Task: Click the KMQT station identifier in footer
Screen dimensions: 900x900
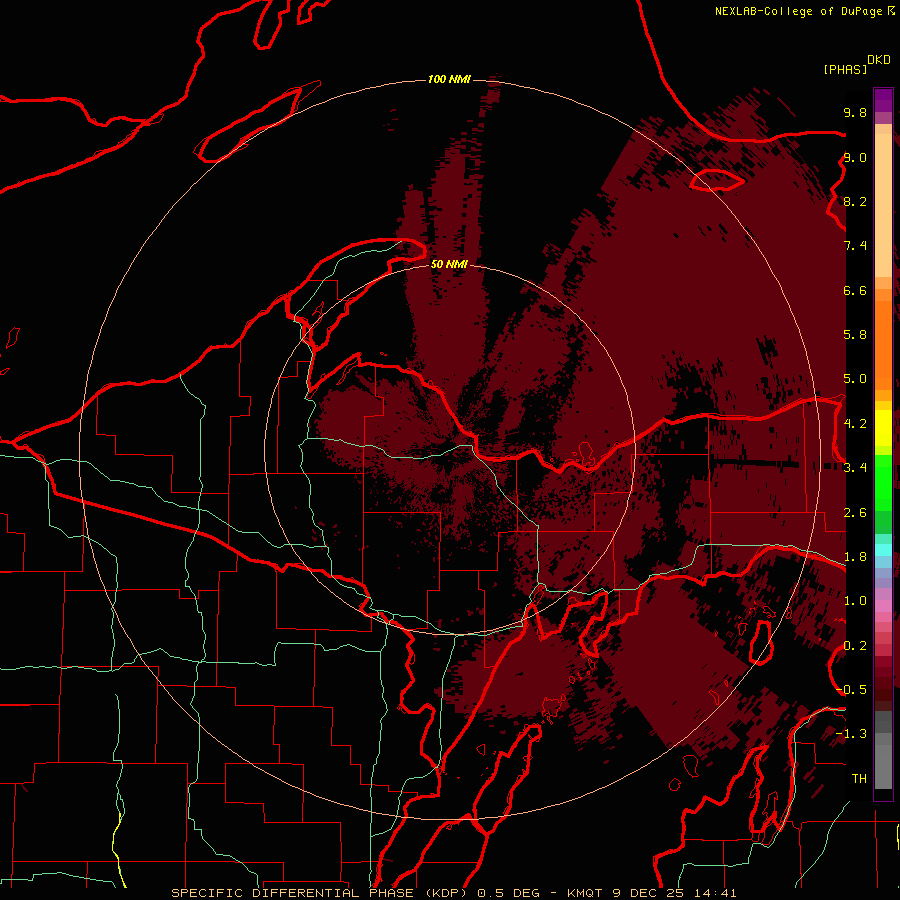Action: tap(585, 893)
